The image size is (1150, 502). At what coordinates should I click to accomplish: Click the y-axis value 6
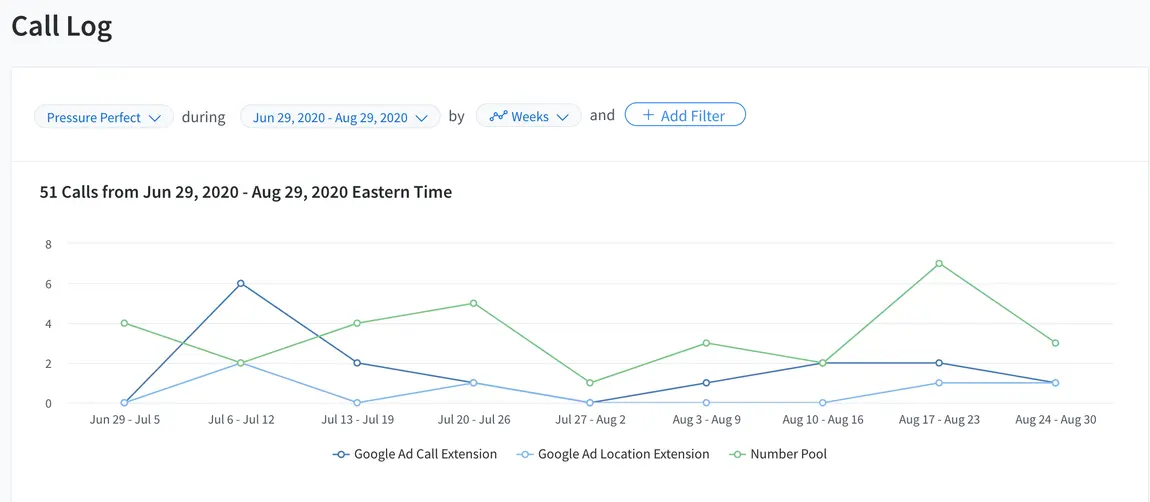coord(48,283)
